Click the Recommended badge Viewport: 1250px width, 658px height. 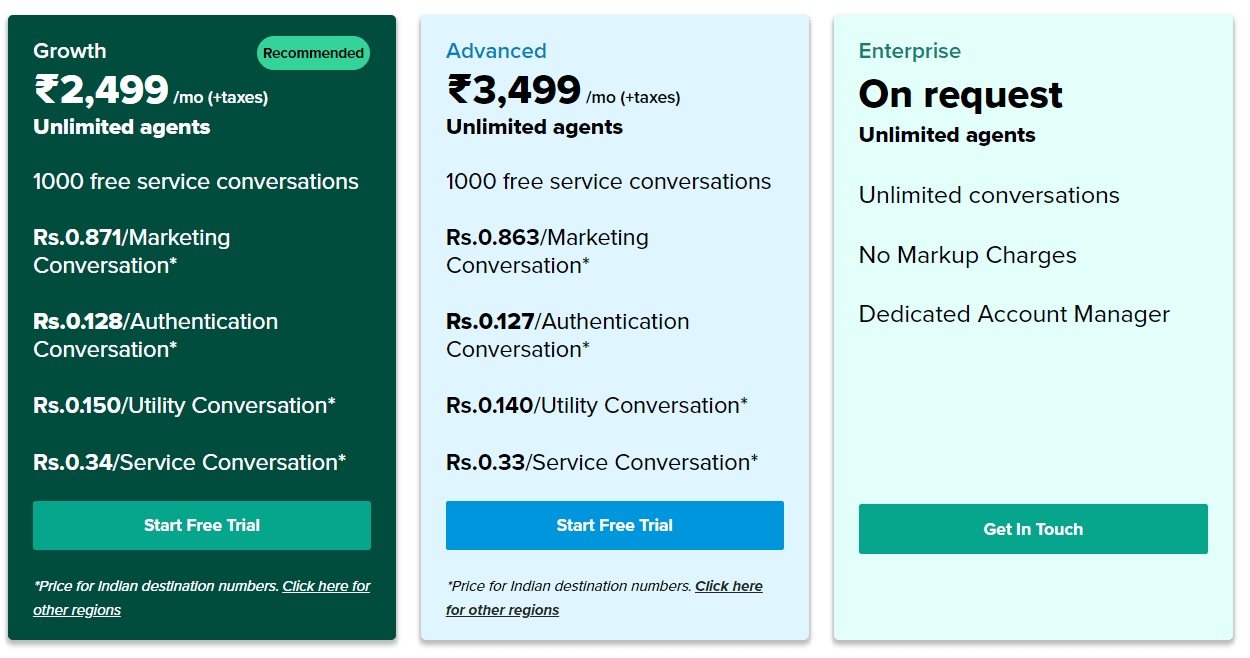click(313, 53)
